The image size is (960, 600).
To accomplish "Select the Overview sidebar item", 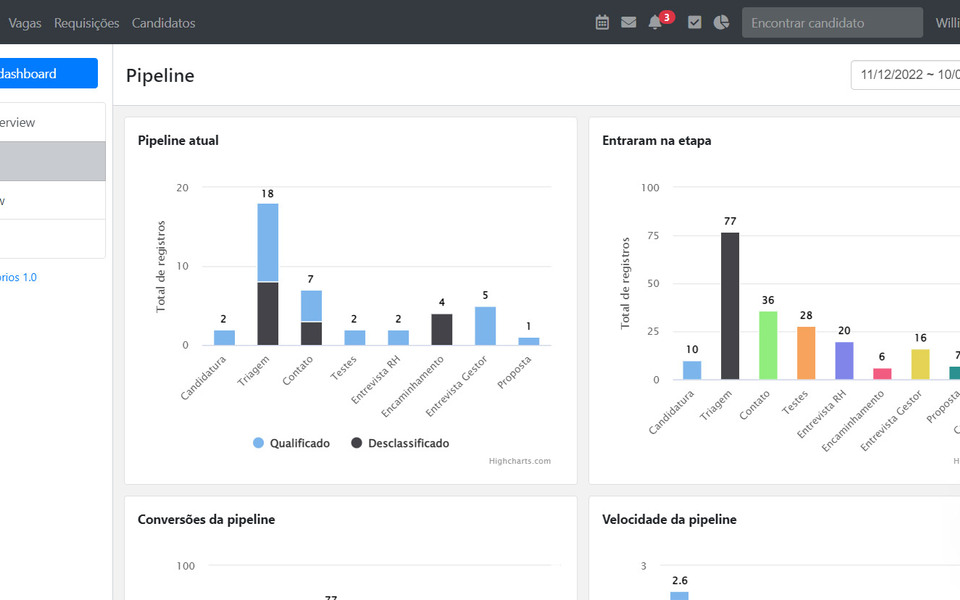I will (x=52, y=122).
